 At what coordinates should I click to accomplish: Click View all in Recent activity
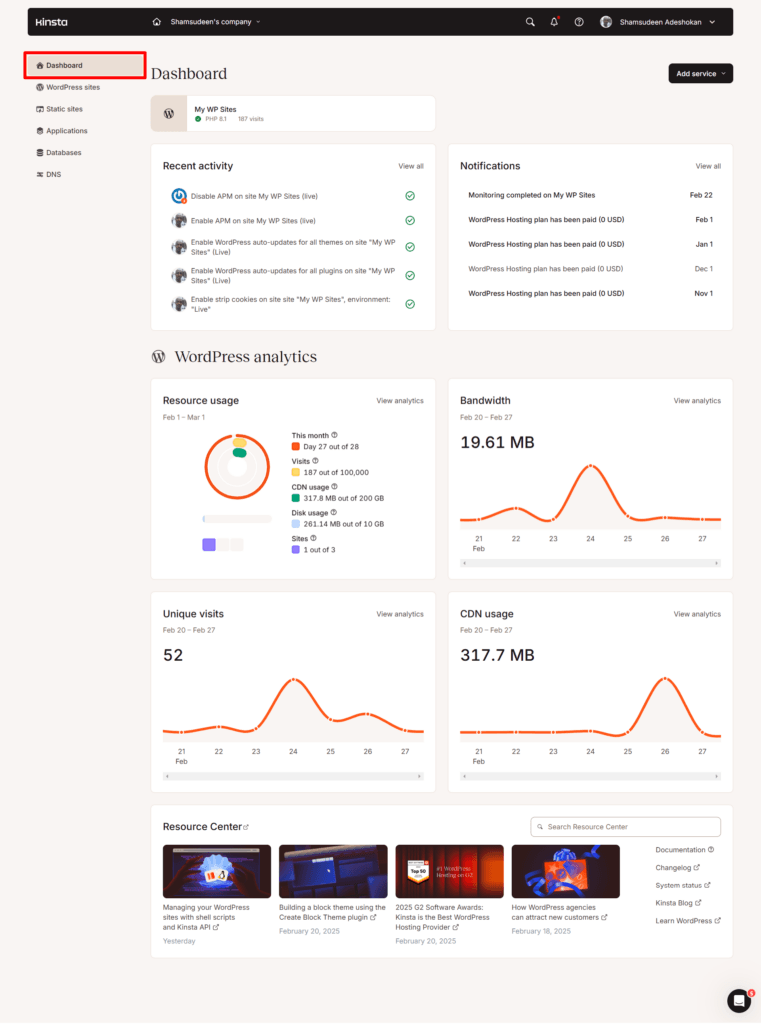(x=411, y=167)
